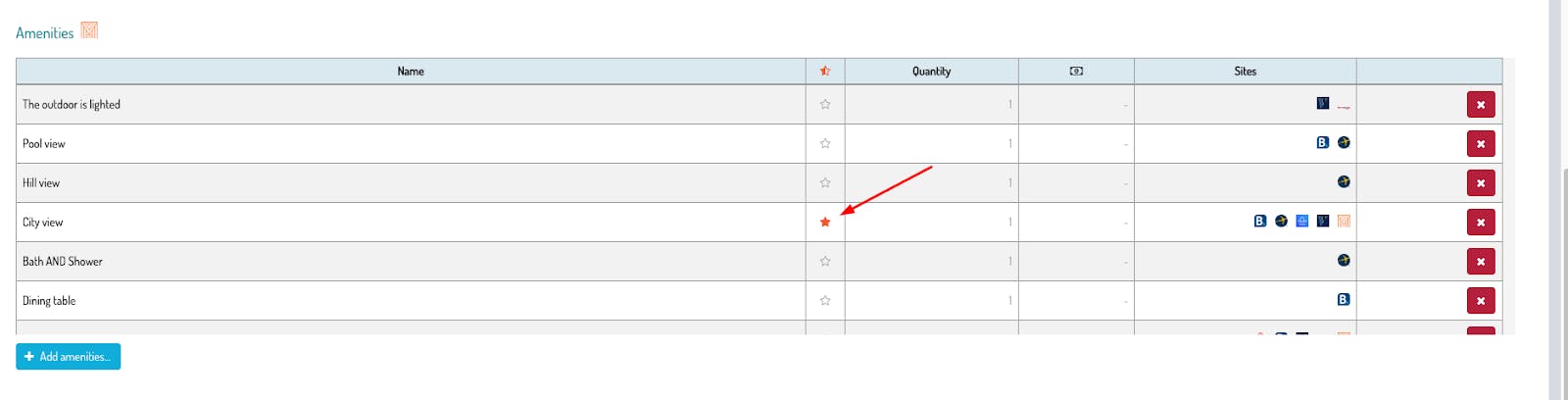Click the icon next to Amenities heading

click(x=89, y=30)
